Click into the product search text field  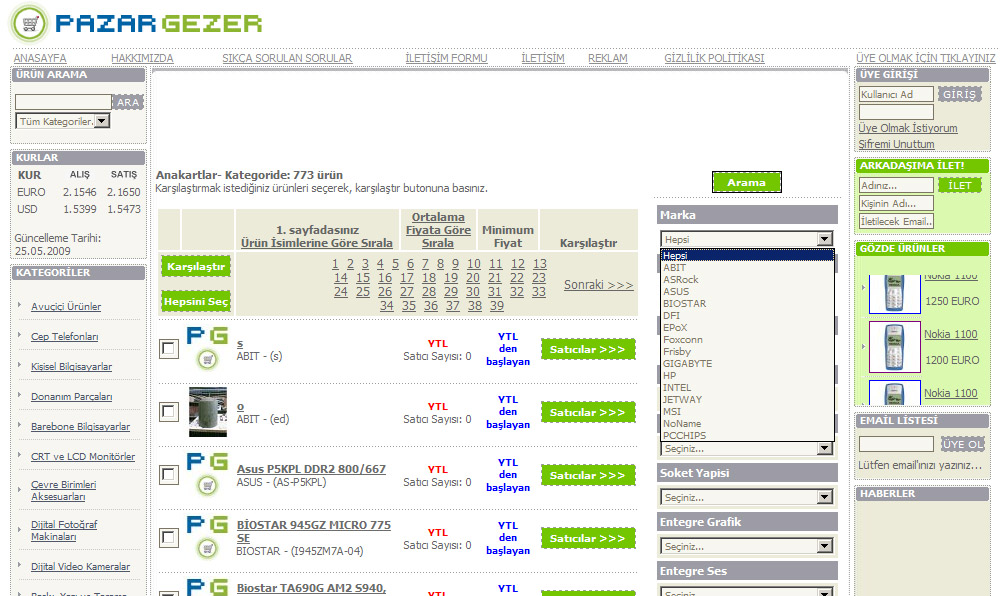pos(63,102)
